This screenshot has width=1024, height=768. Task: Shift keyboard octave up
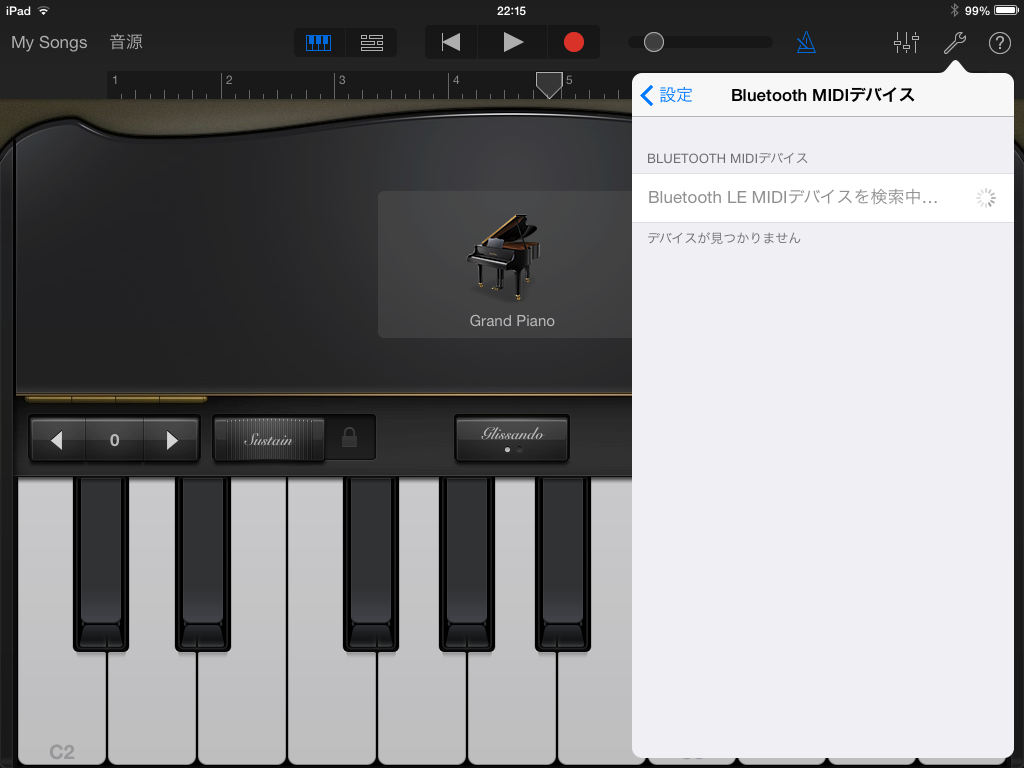(171, 440)
